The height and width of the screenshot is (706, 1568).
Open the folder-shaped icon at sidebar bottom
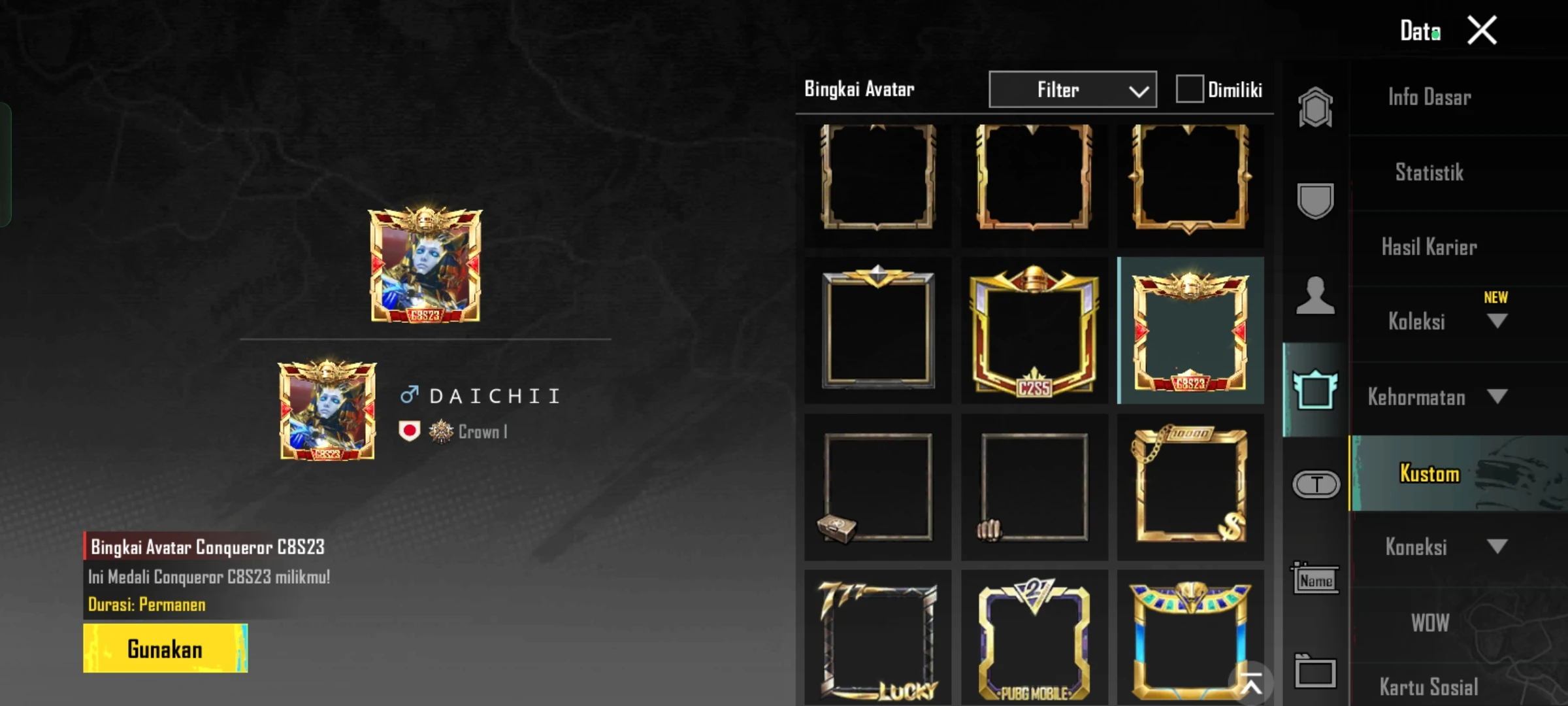[1315, 671]
